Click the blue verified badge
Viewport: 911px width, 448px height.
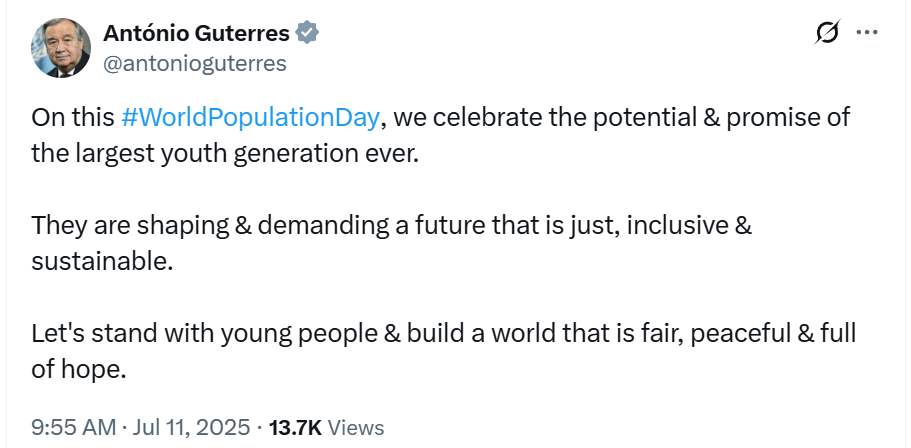click(307, 33)
